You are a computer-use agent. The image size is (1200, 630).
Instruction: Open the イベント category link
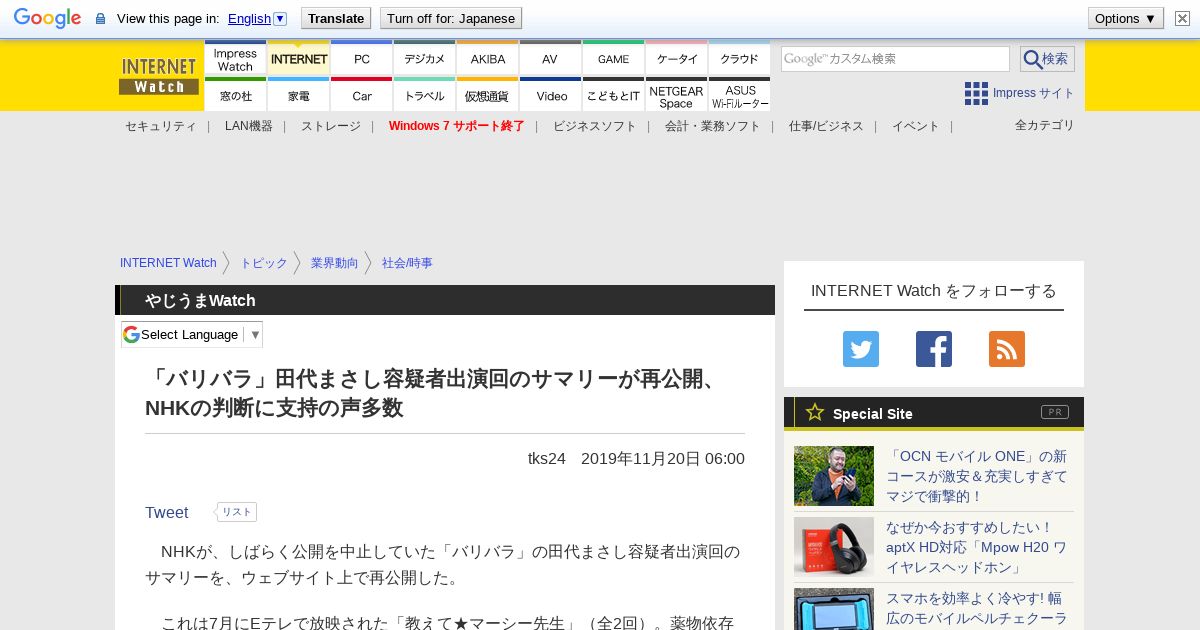coord(915,126)
